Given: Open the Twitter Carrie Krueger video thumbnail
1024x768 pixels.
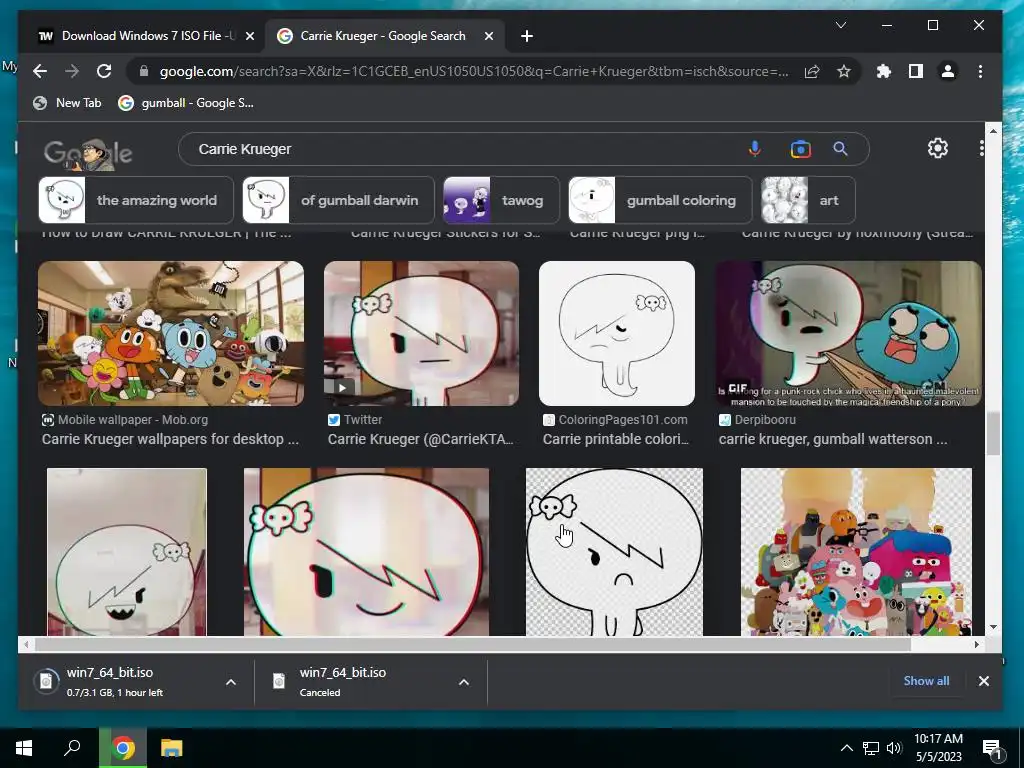Looking at the screenshot, I should click(x=421, y=333).
